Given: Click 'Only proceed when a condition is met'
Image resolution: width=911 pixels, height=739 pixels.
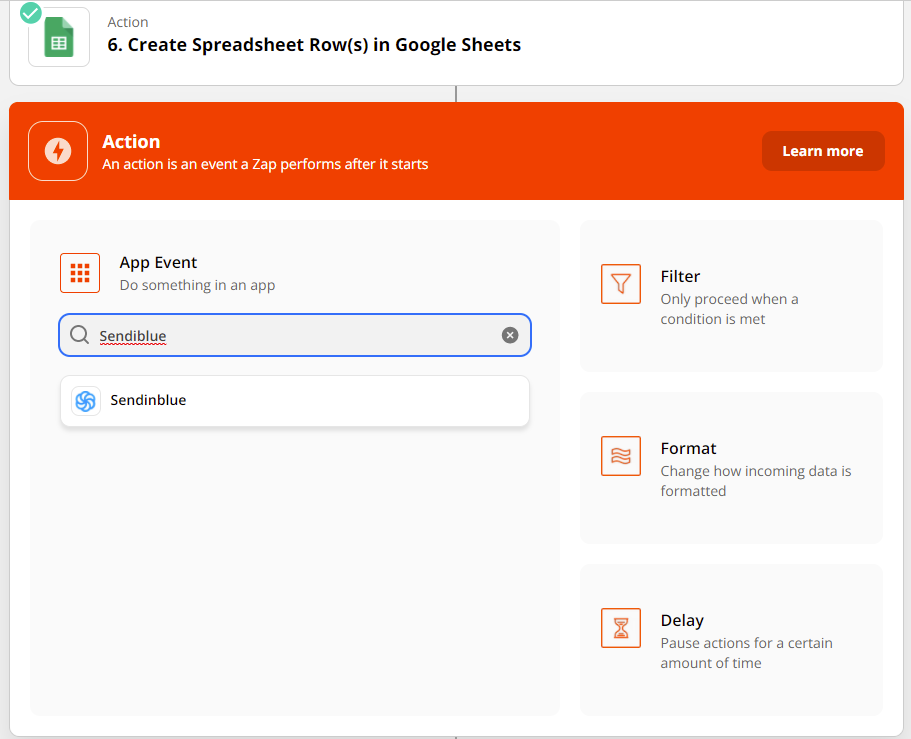Looking at the screenshot, I should pos(729,309).
